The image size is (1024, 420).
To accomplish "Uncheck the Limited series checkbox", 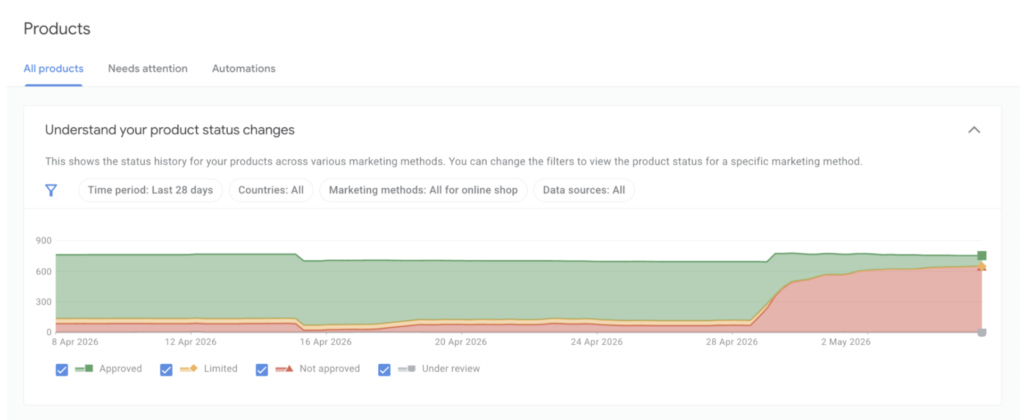I will click(167, 370).
